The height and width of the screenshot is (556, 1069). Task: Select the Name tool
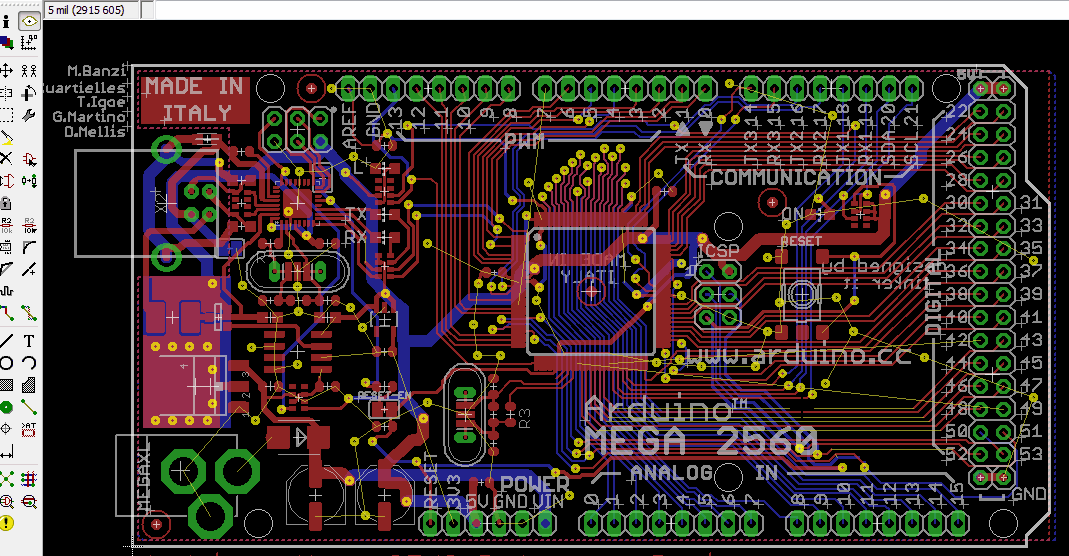click(7, 225)
